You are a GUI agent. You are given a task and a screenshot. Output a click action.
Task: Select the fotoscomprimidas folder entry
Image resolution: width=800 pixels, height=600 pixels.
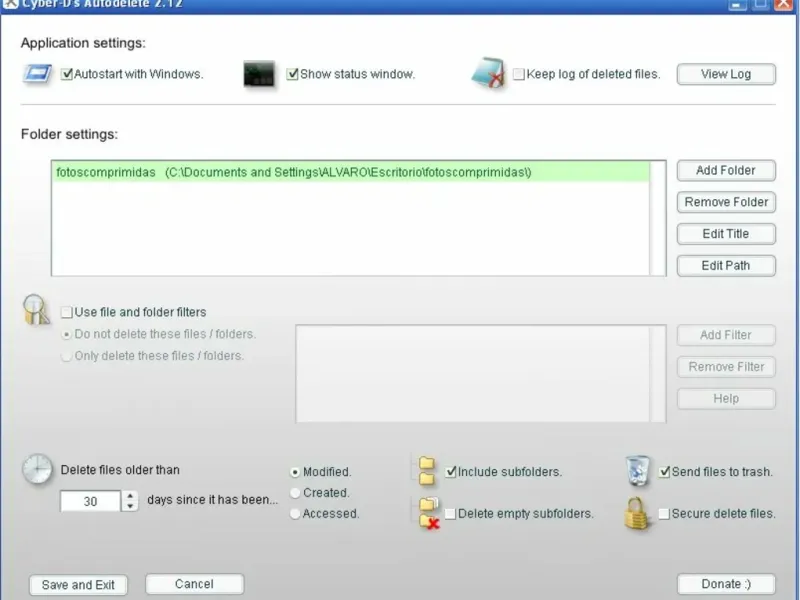point(351,172)
